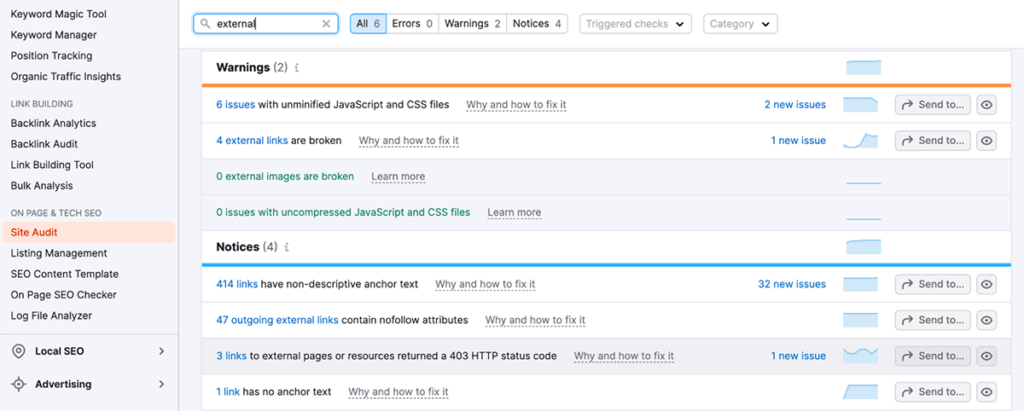Open the 6 issues link
The image size is (1024, 411).
point(236,105)
